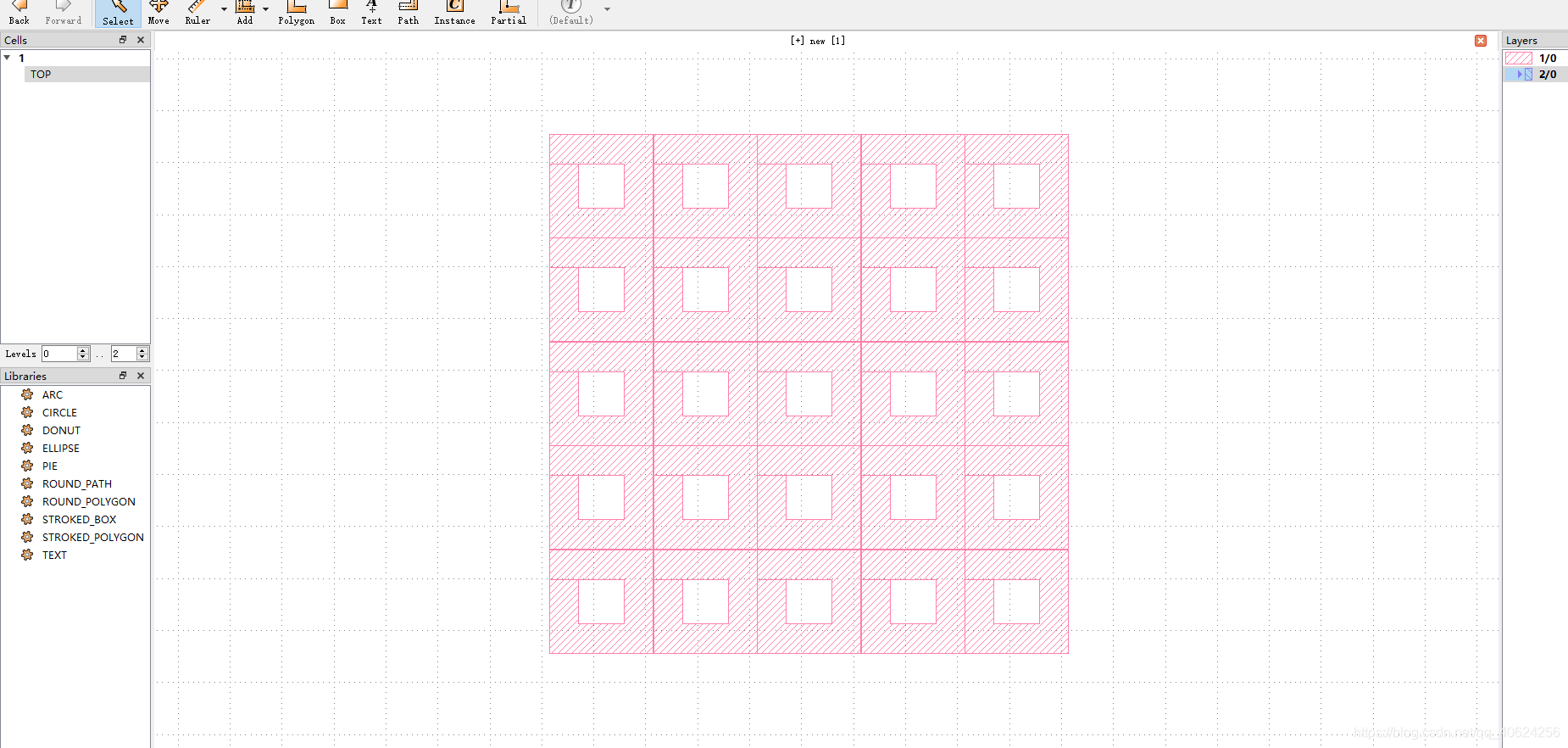
Task: Float the Libraries panel
Action: click(x=123, y=376)
